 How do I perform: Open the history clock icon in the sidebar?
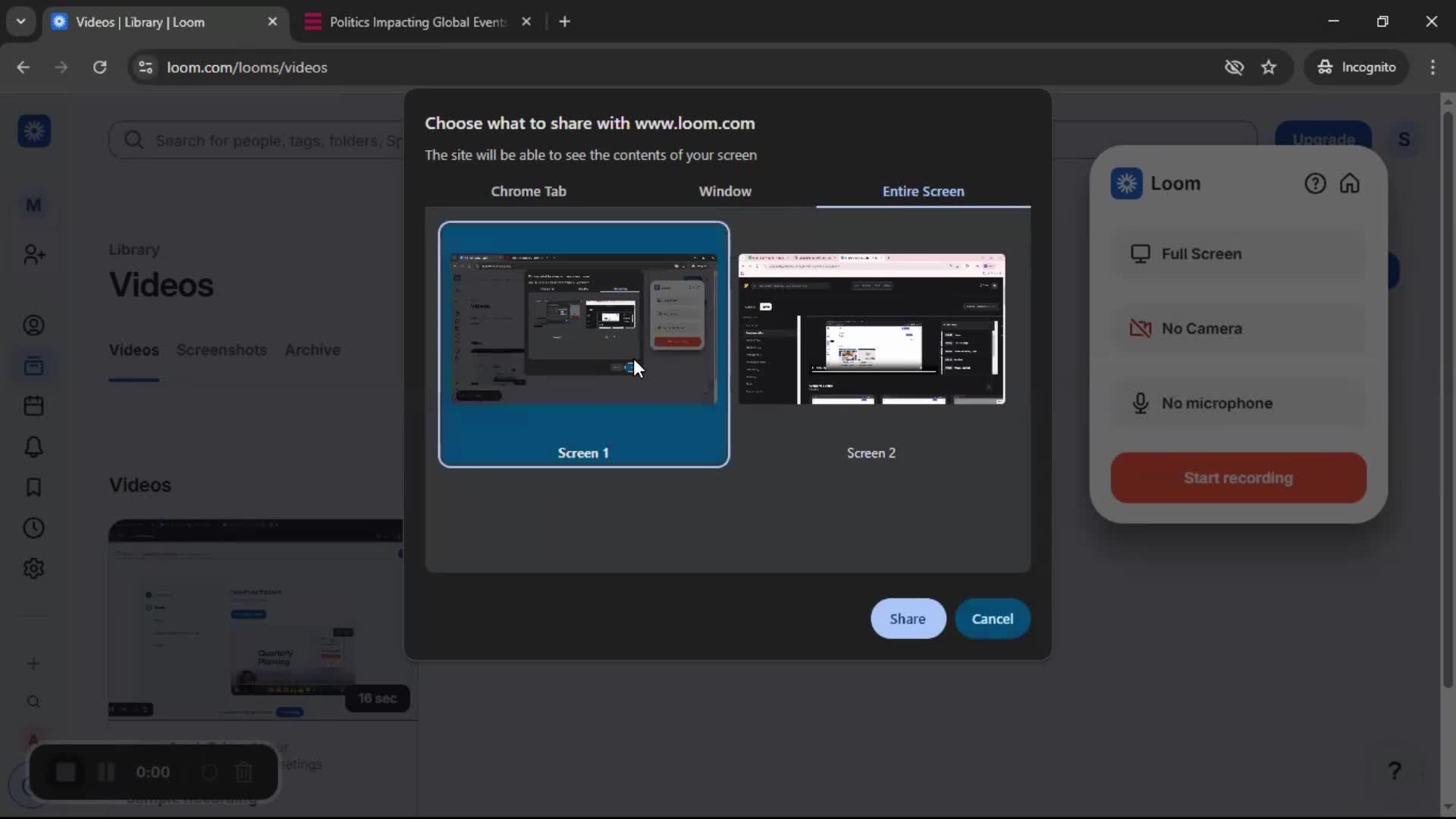click(33, 528)
